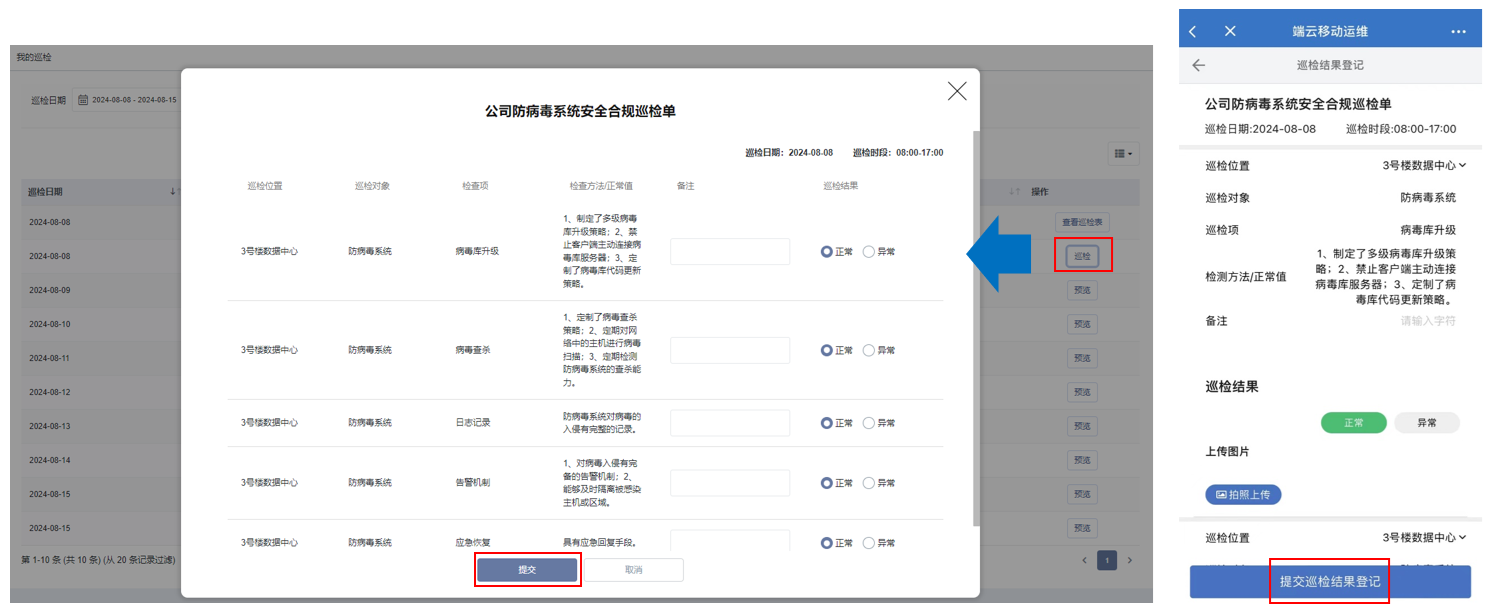
Task: Tap the gray back arrow above 巡检结果登记
Action: tap(1197, 63)
